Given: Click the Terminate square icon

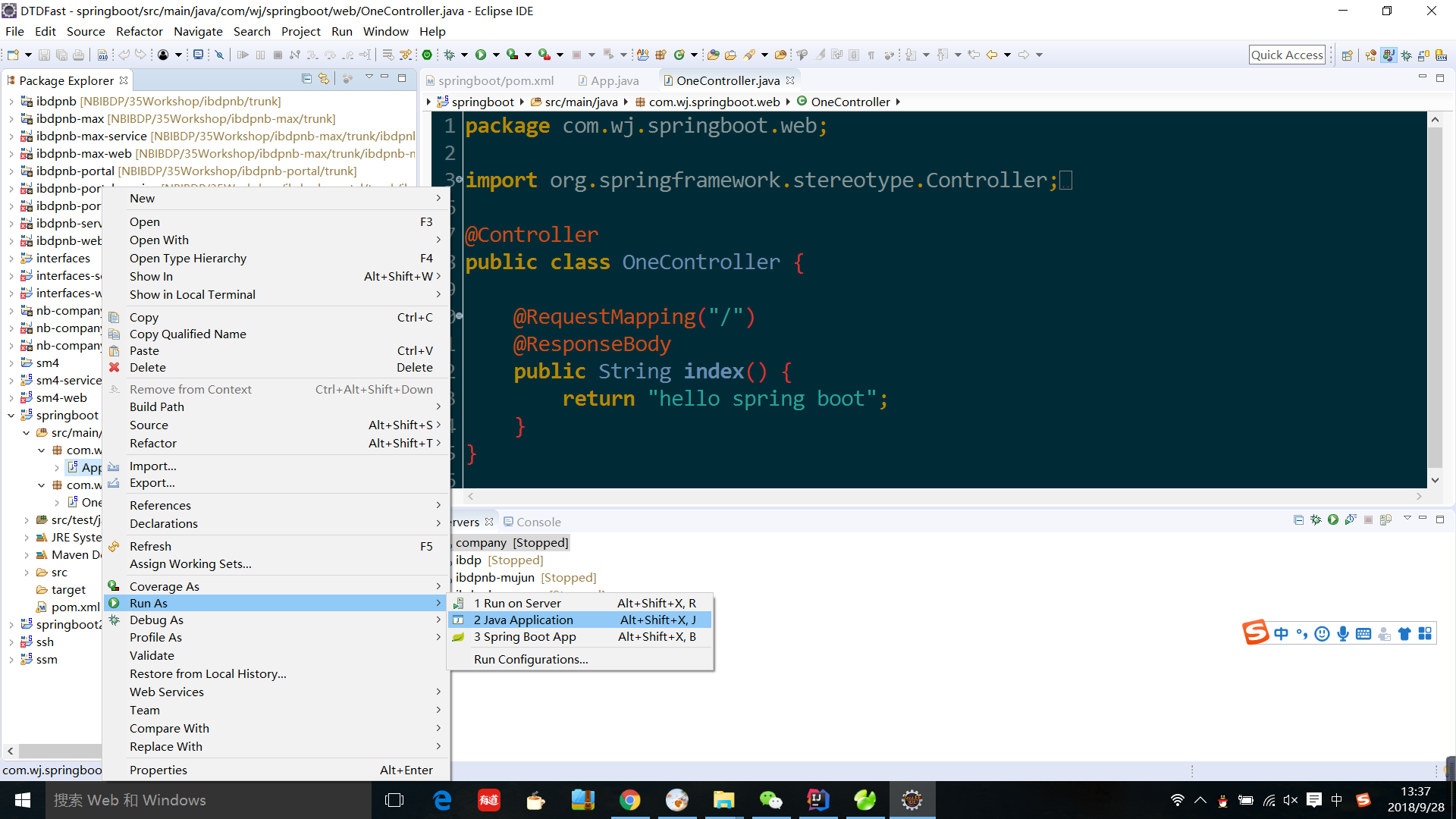Looking at the screenshot, I should point(278,55).
